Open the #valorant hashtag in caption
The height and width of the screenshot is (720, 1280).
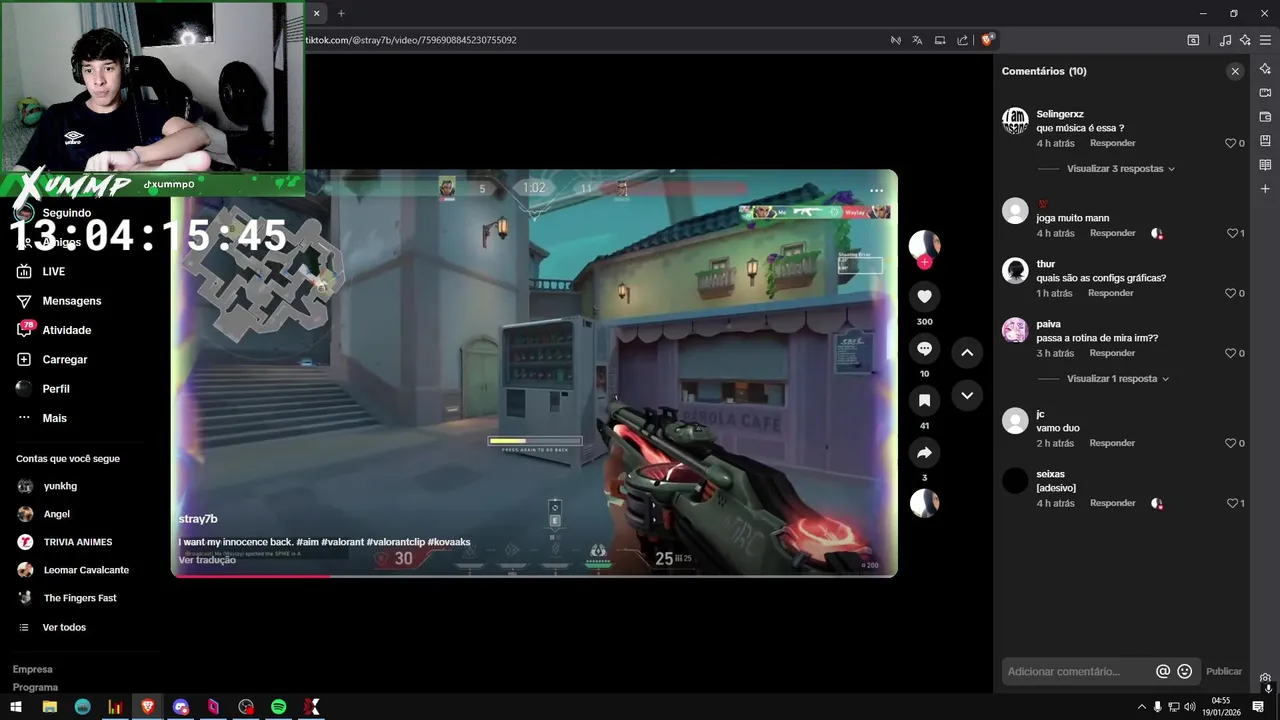pos(344,542)
